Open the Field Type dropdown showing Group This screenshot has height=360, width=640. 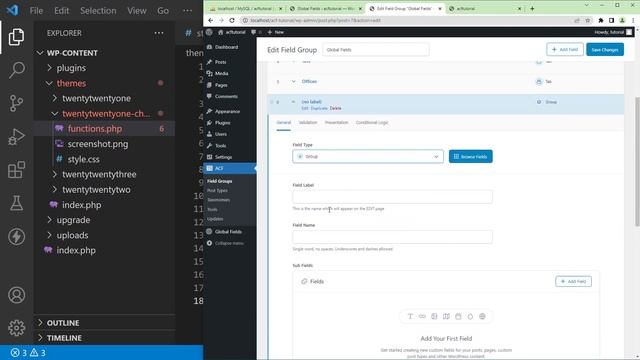click(368, 156)
